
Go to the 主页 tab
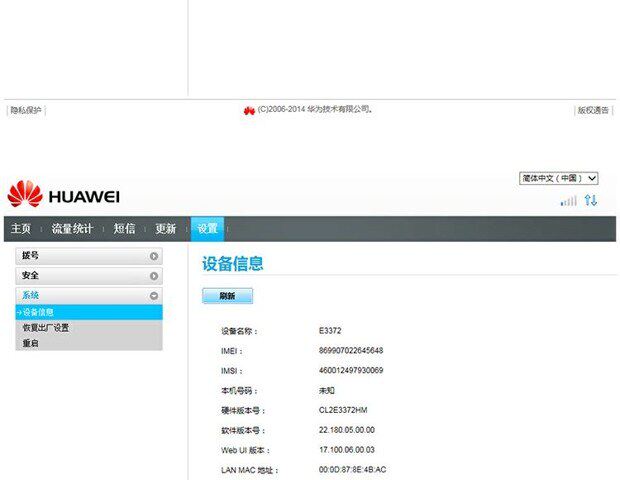pos(21,229)
